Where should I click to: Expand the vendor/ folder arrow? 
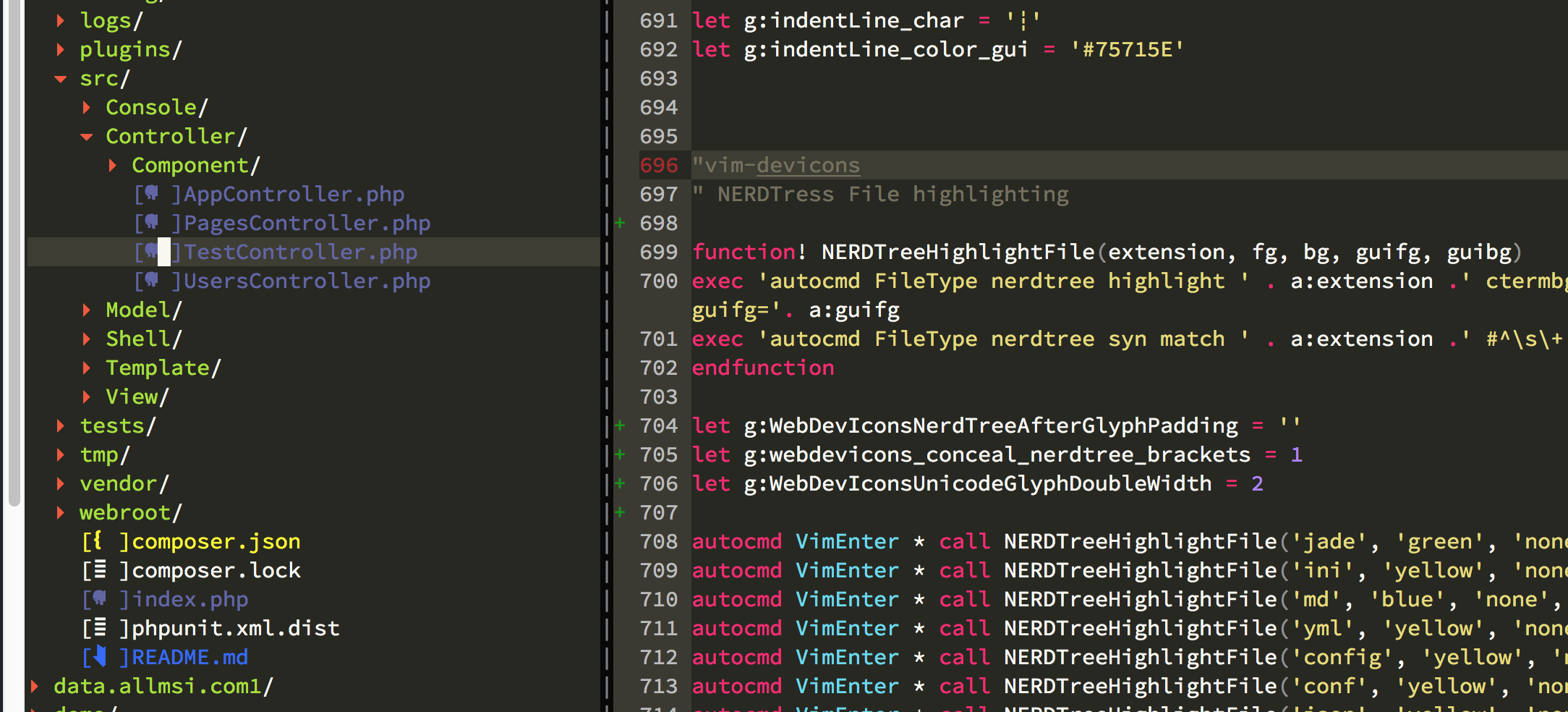point(61,483)
